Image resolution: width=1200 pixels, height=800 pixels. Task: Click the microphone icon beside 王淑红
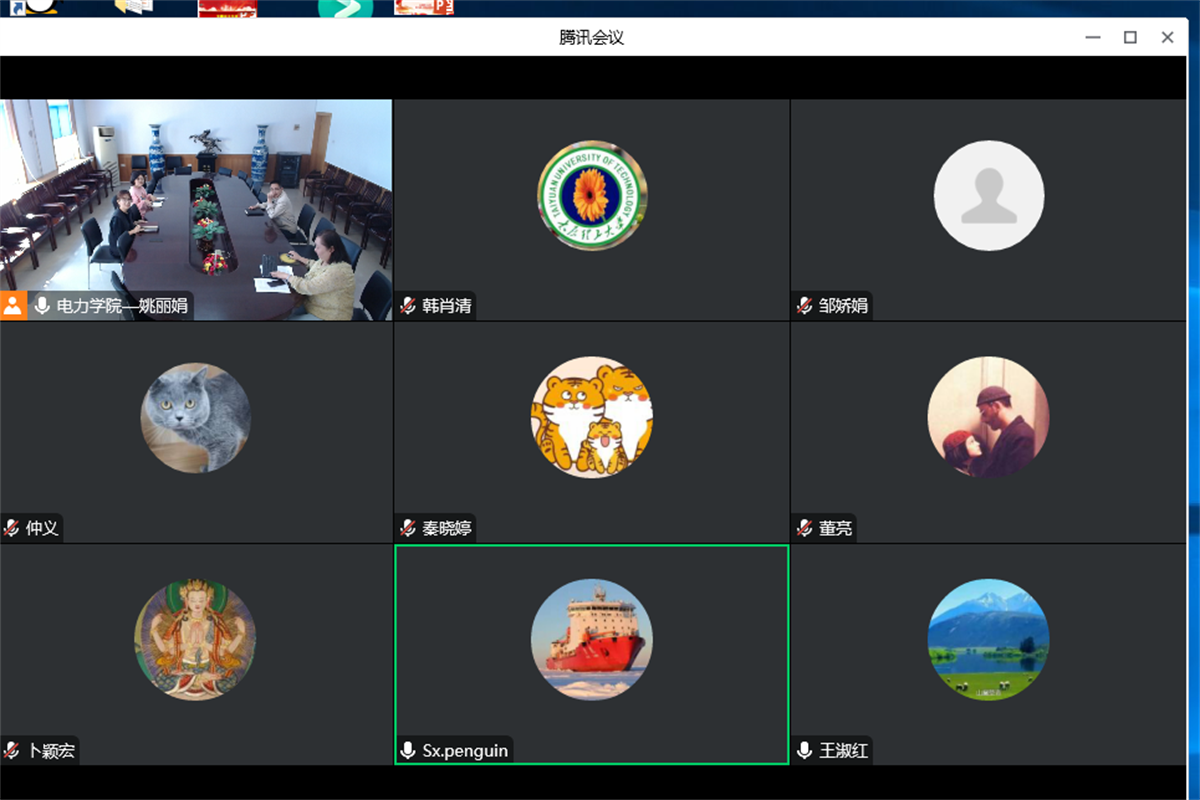[805, 750]
